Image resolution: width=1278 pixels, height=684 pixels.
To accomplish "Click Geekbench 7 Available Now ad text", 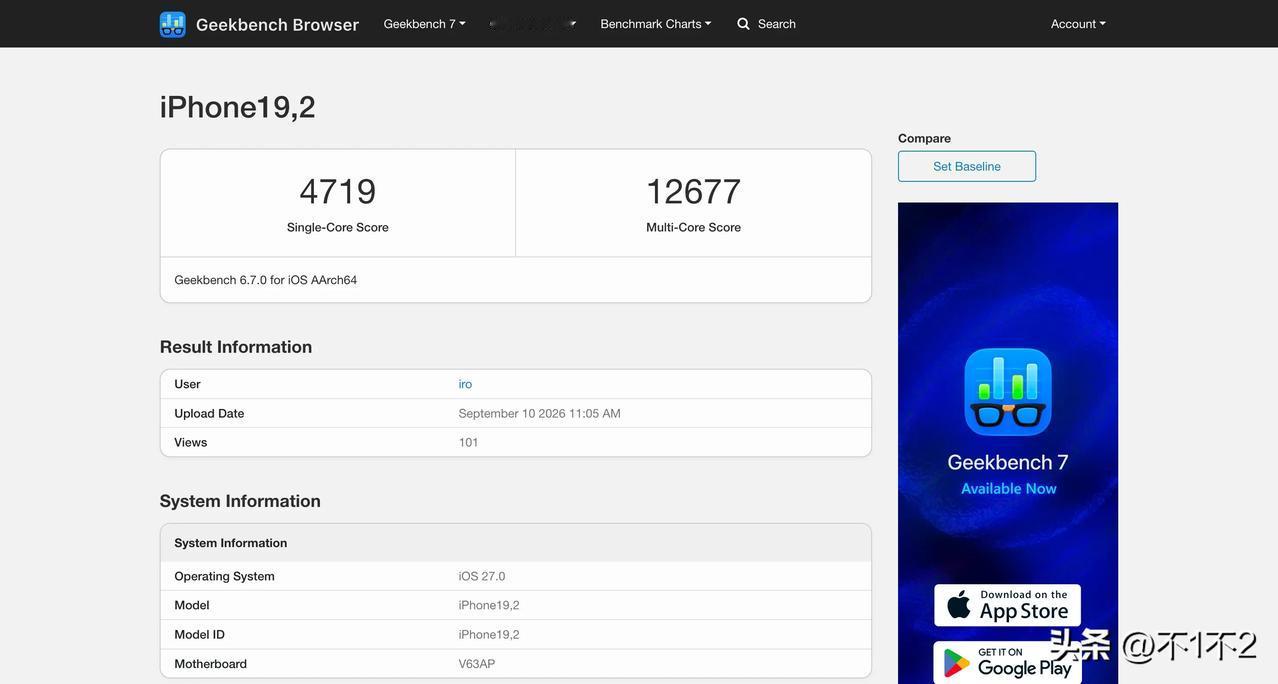I will 1008,474.
